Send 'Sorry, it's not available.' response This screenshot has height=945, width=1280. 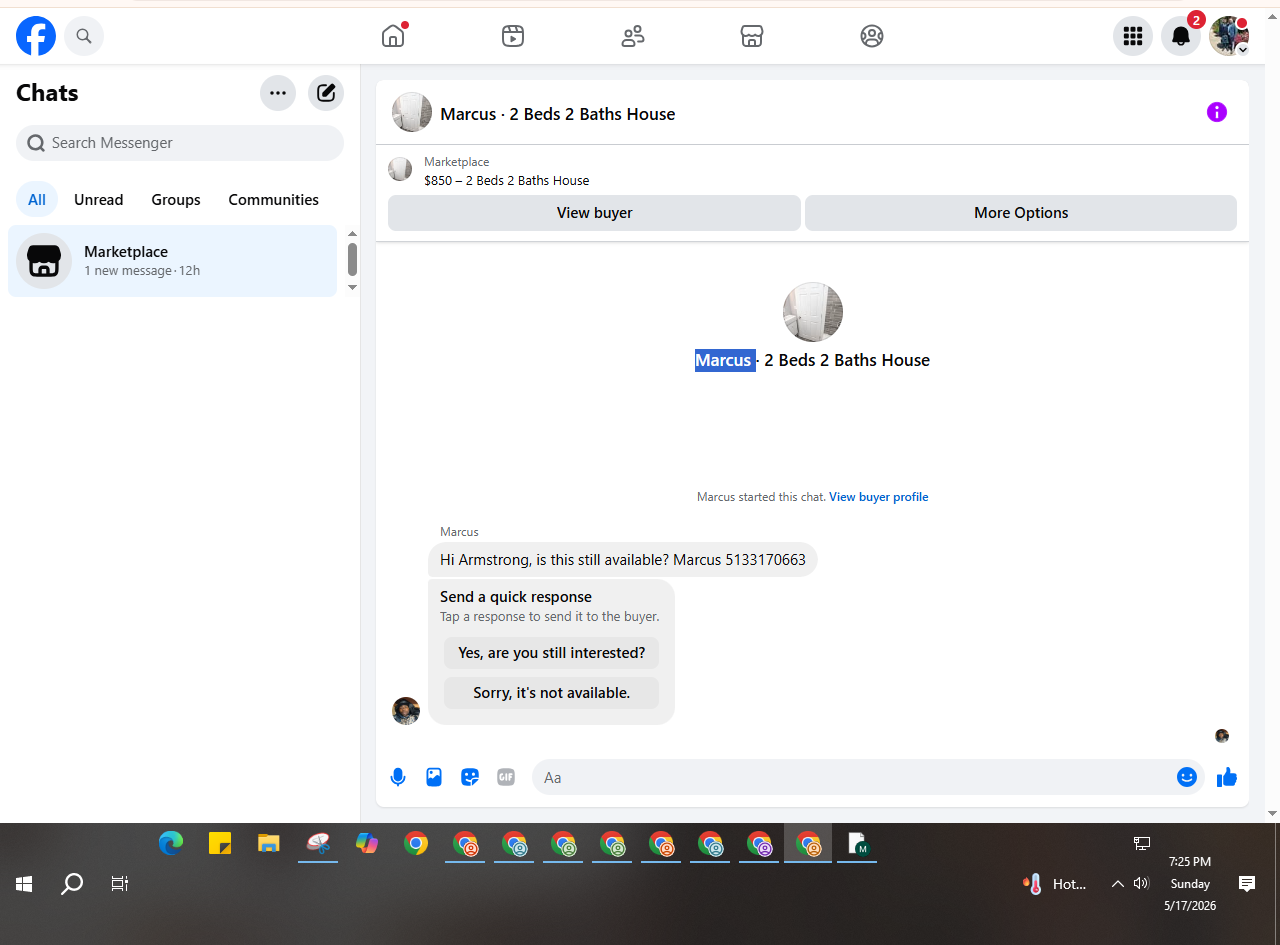pos(552,693)
